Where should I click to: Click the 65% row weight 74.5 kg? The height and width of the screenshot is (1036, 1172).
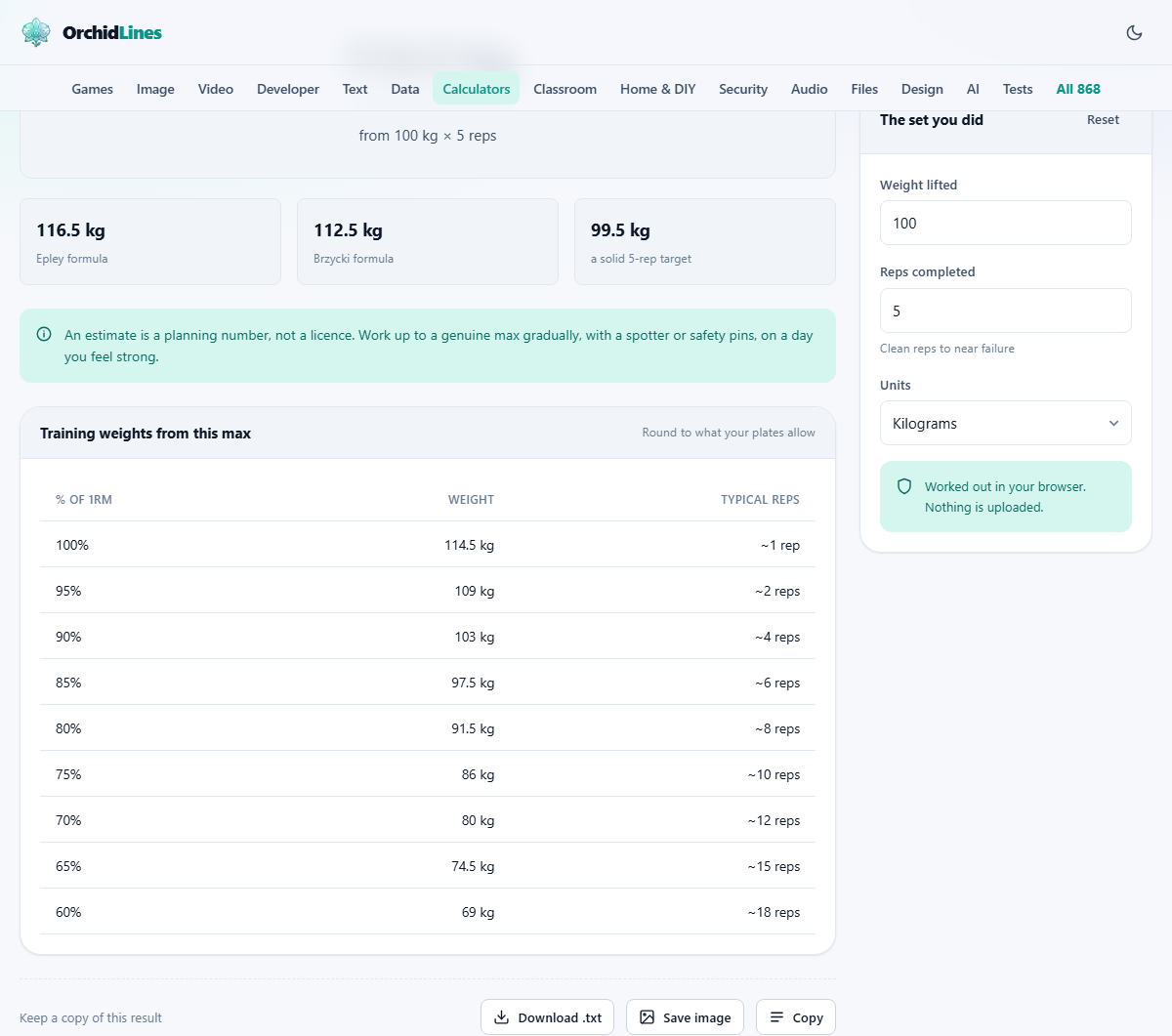click(x=473, y=866)
